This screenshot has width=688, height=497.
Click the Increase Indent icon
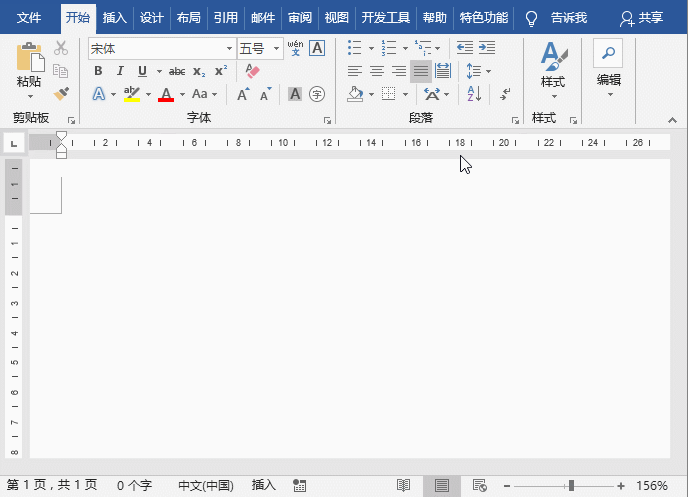[487, 47]
